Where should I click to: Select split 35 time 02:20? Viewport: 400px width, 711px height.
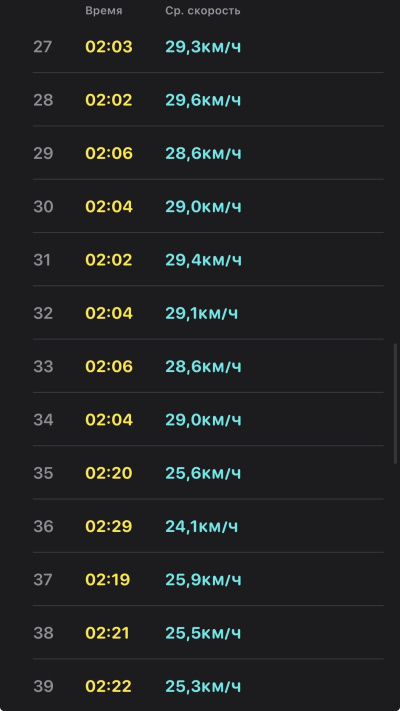[x=109, y=473]
